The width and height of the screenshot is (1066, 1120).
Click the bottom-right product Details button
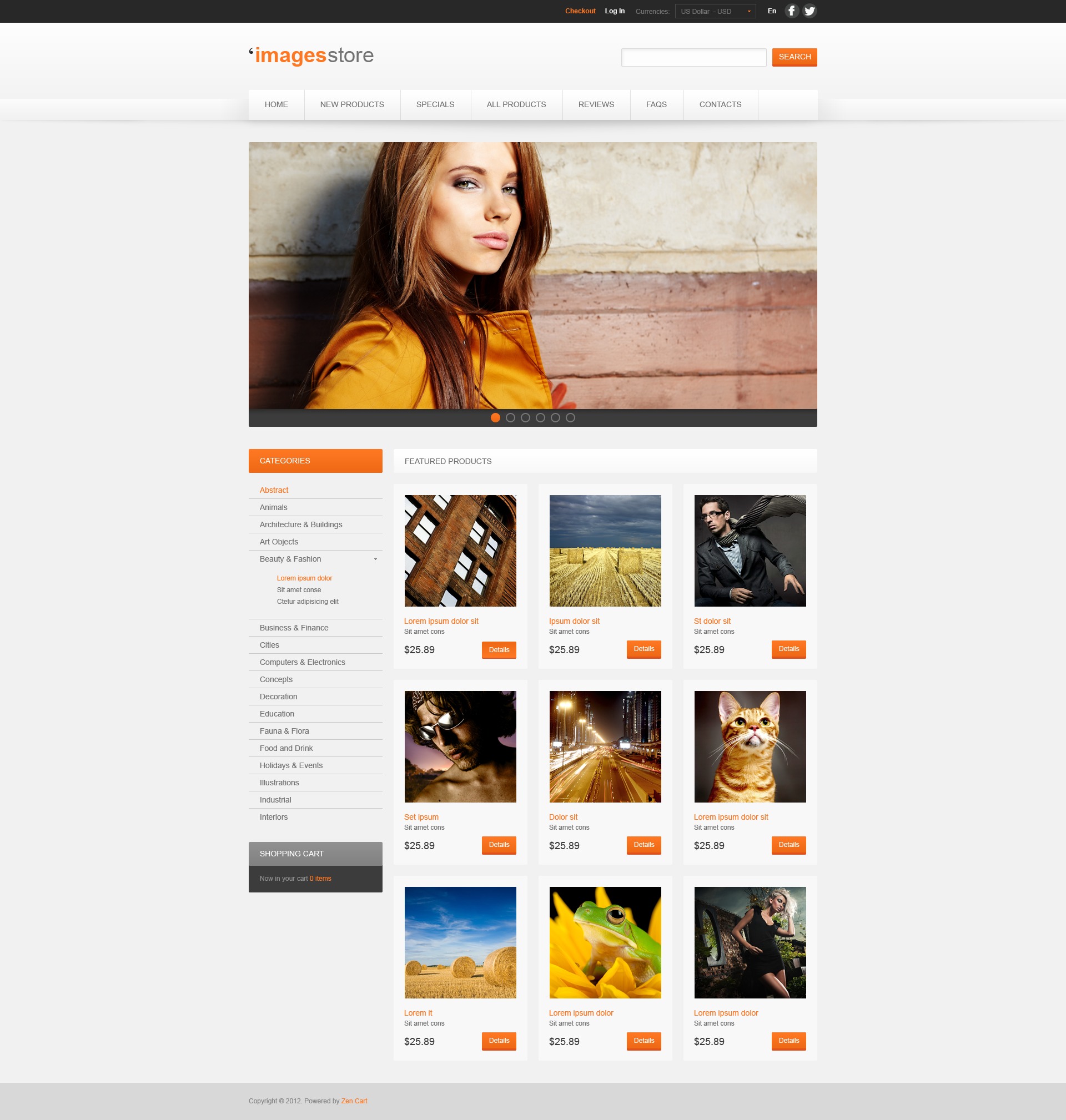(787, 1041)
